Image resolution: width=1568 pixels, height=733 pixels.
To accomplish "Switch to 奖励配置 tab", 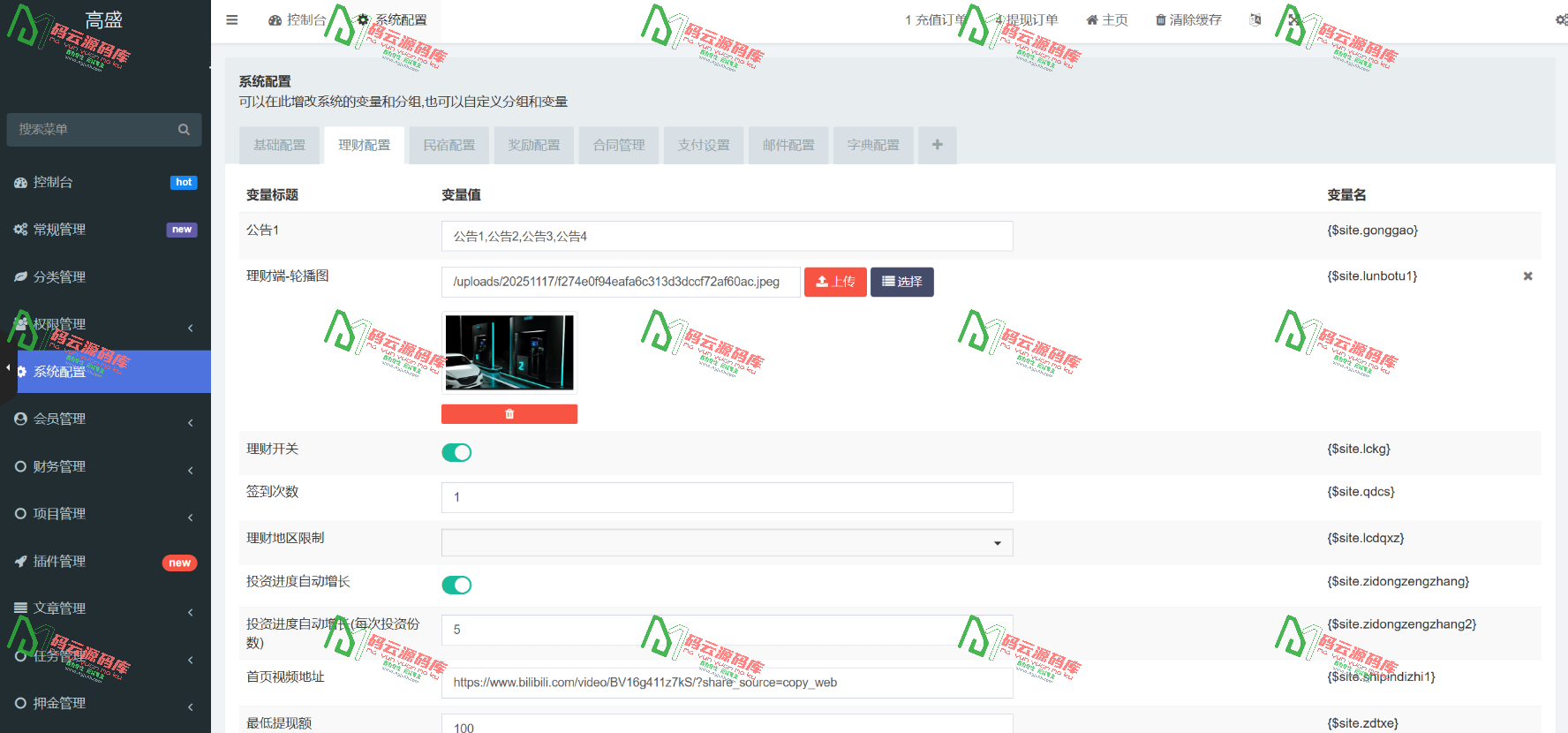I will 533,145.
